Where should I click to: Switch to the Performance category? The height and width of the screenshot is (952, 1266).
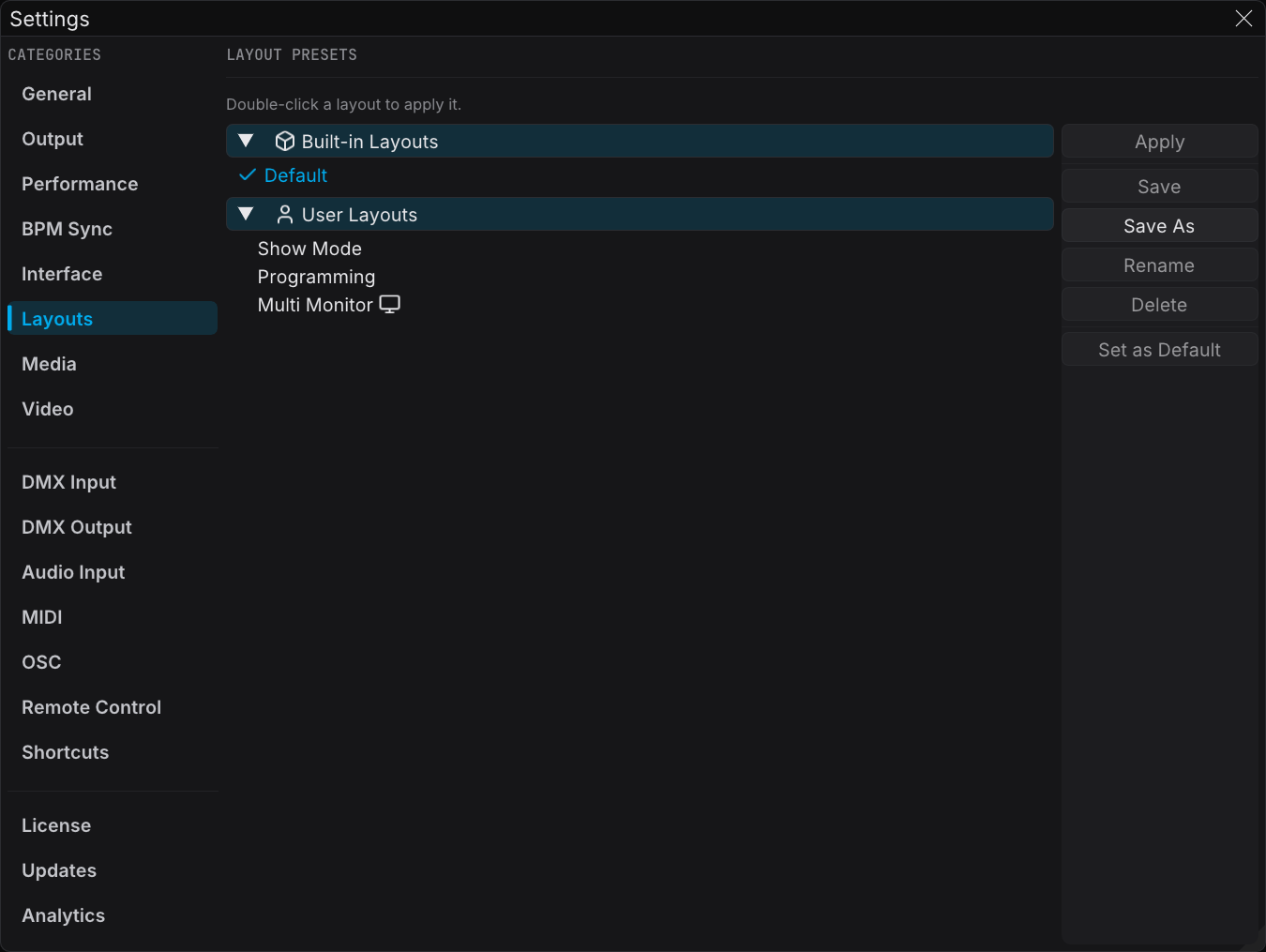coord(113,184)
